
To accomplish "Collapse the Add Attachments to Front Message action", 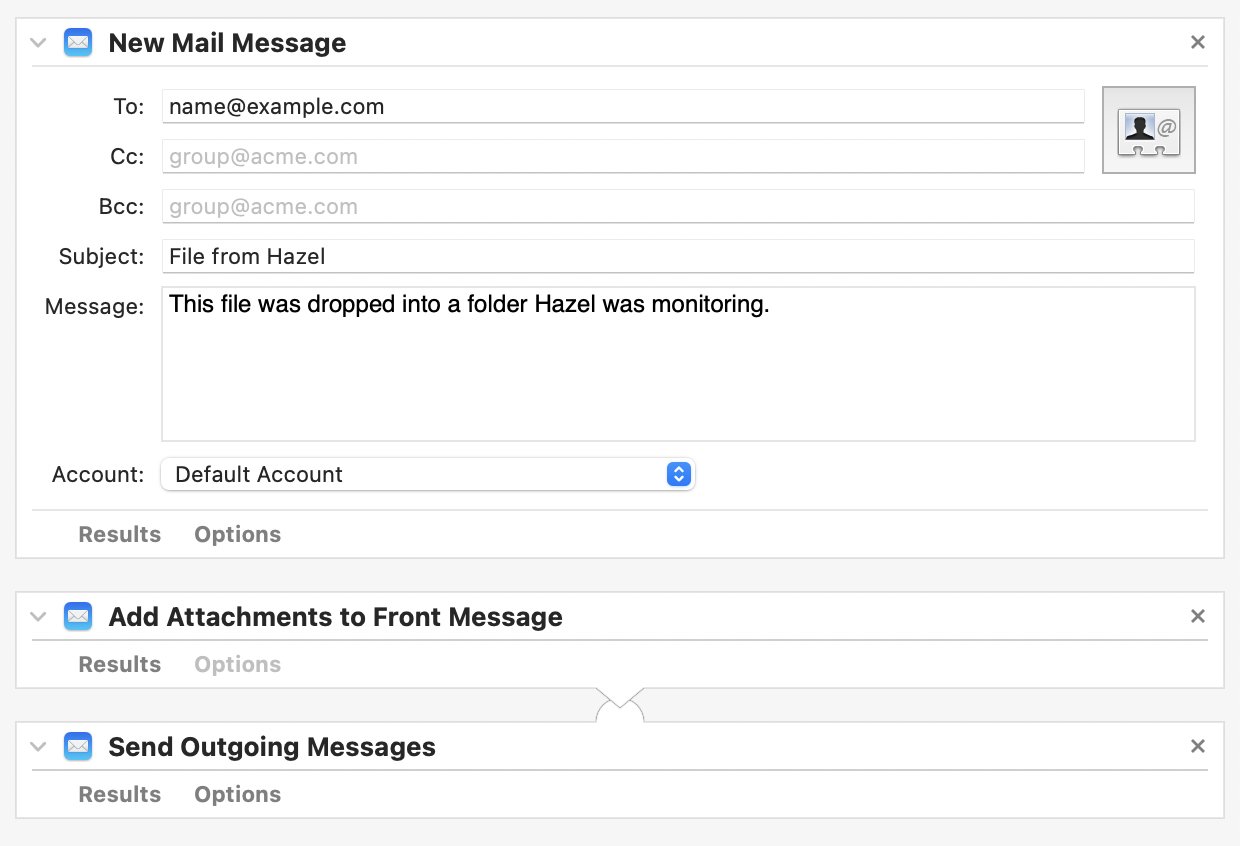I will (38, 617).
